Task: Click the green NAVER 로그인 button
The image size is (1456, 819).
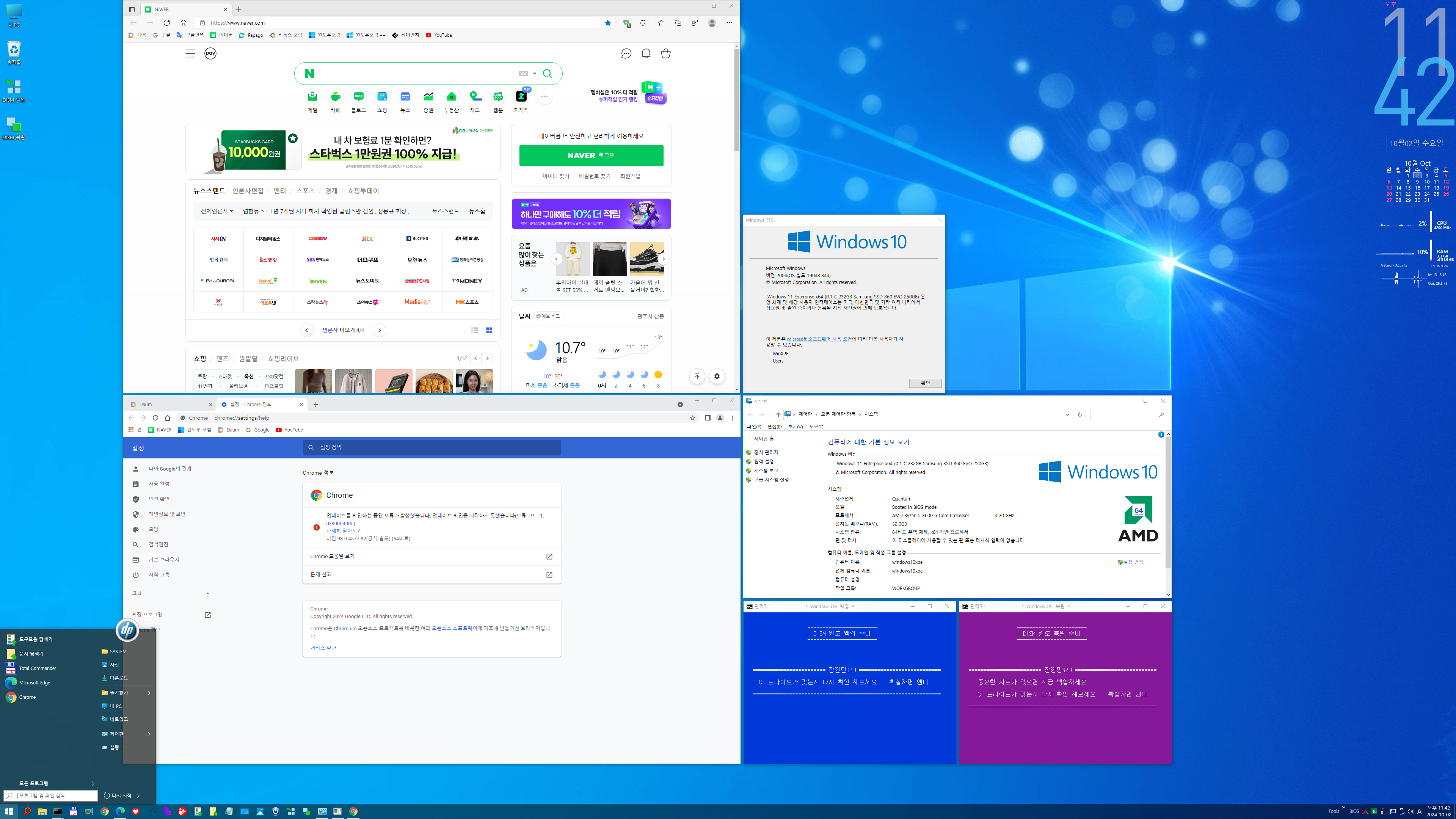Action: tap(591, 155)
